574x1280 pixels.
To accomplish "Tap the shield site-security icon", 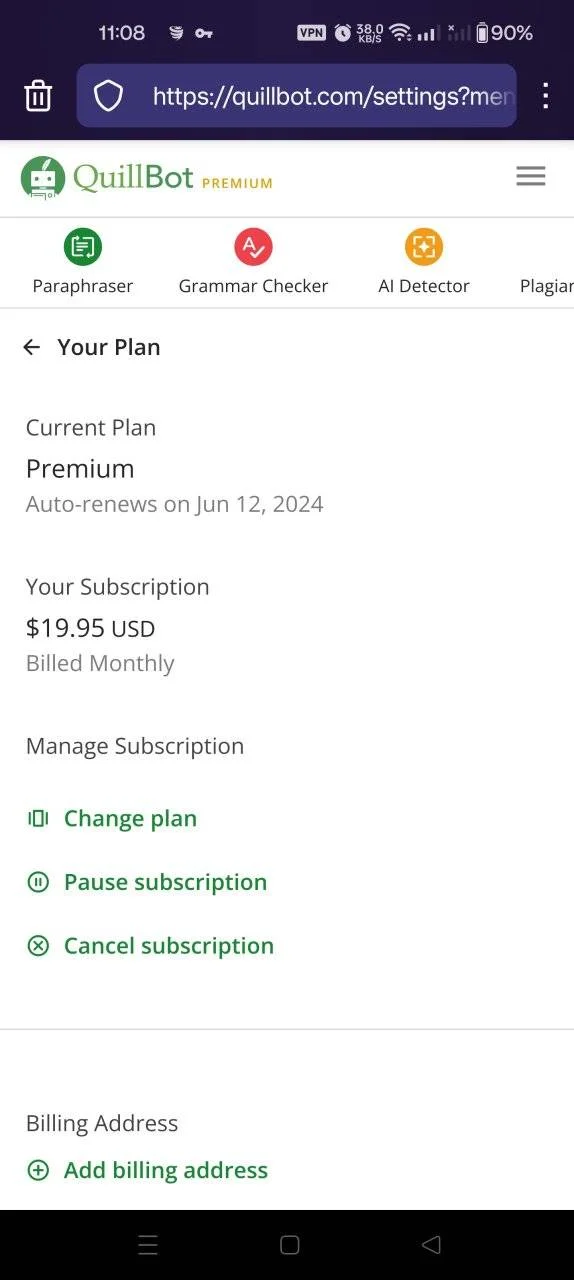I will tap(108, 96).
